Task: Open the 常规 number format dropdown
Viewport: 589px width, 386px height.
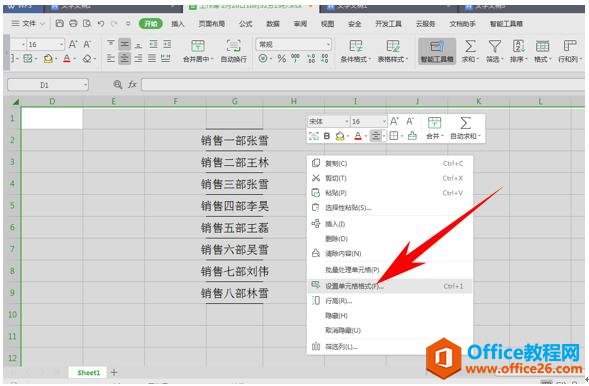Action: point(328,44)
